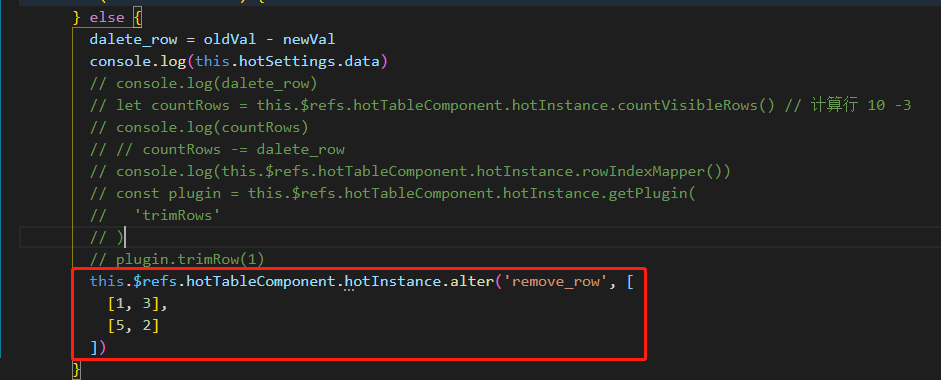Click the 'remove_row' string literal
The image size is (941, 380).
(556, 282)
